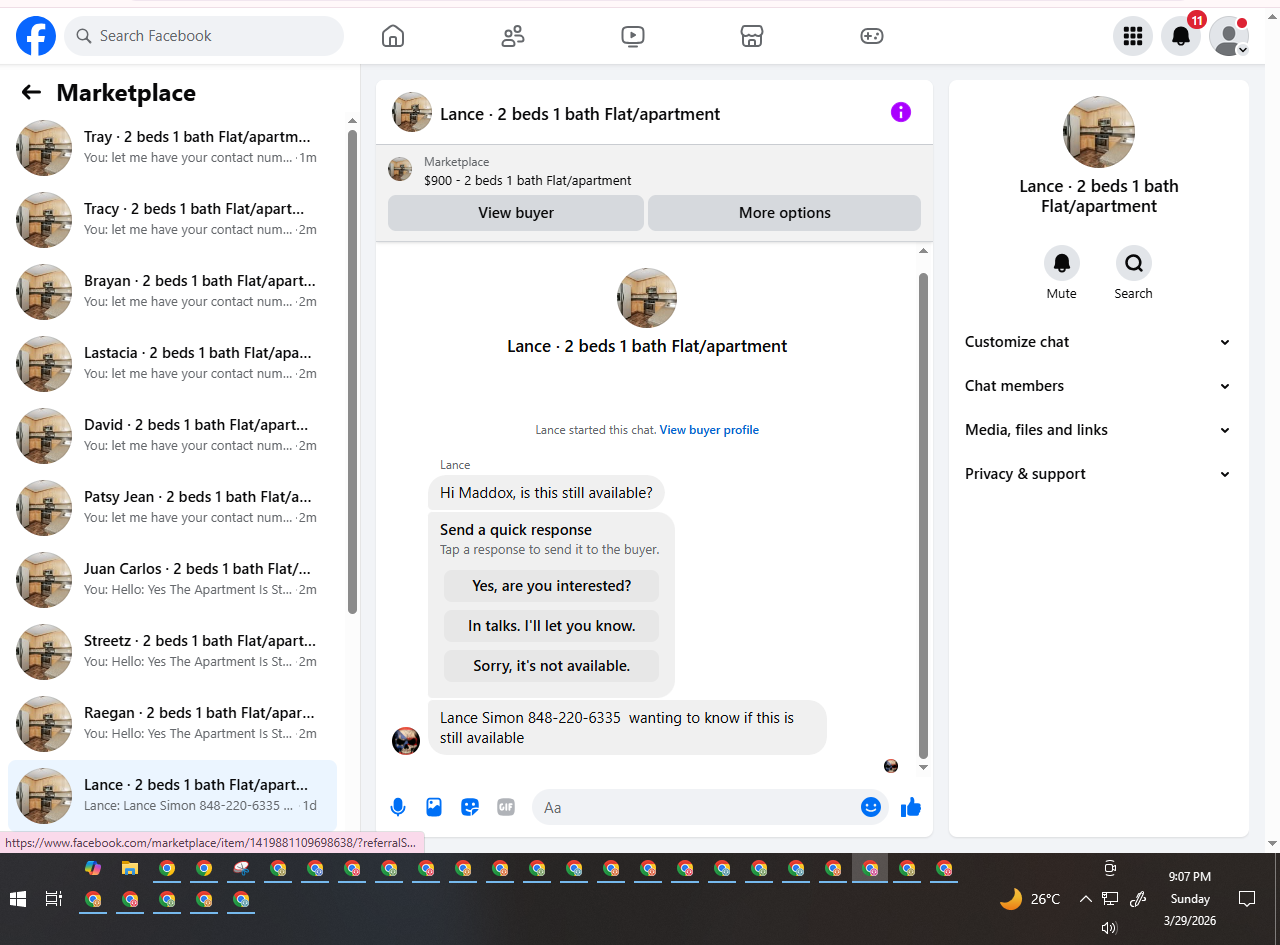Choose a GIF with the GIF icon

pyautogui.click(x=506, y=807)
